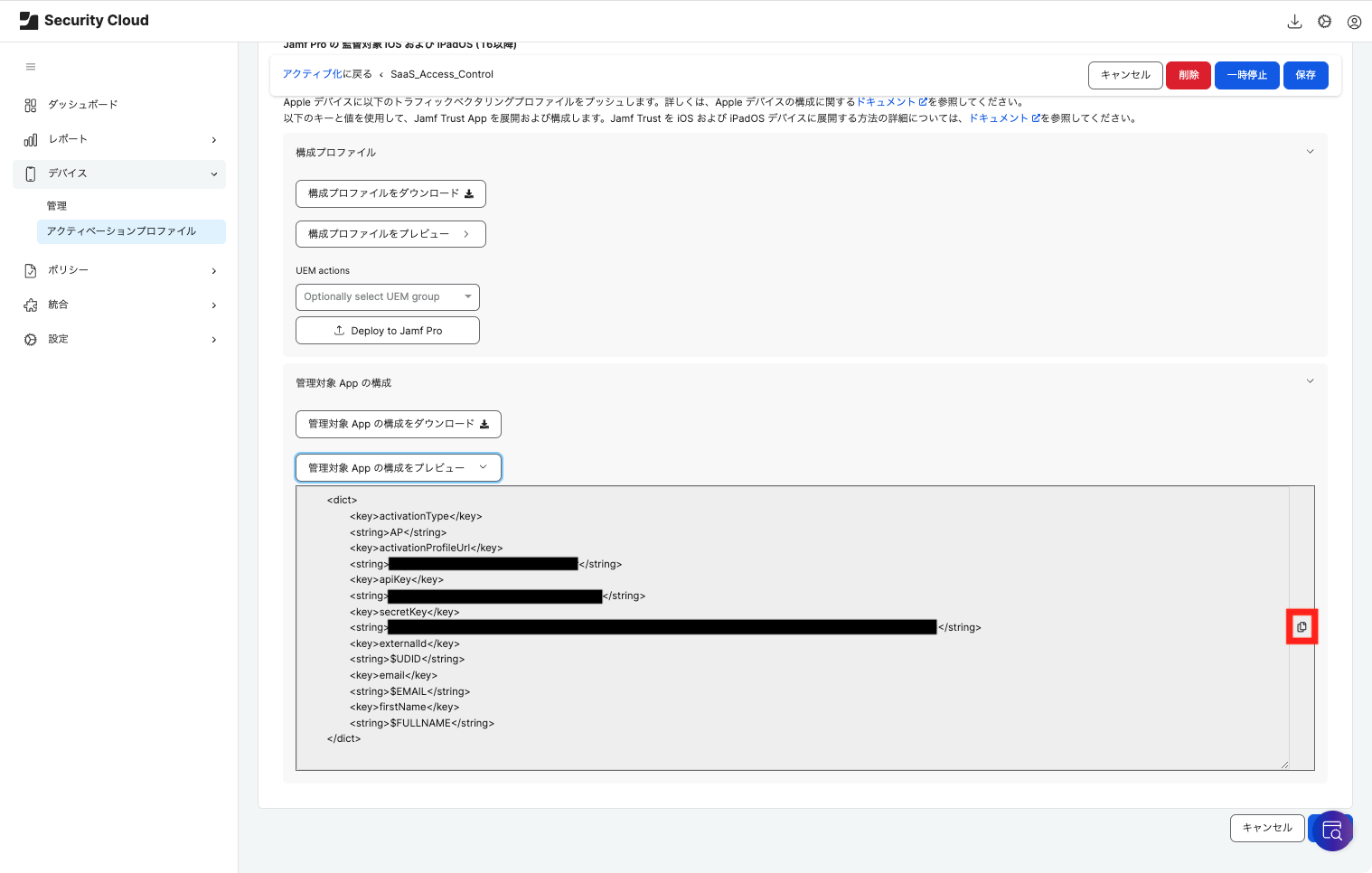Click inside the XML preview text area
Screen dimensions: 1372x873
point(793,628)
